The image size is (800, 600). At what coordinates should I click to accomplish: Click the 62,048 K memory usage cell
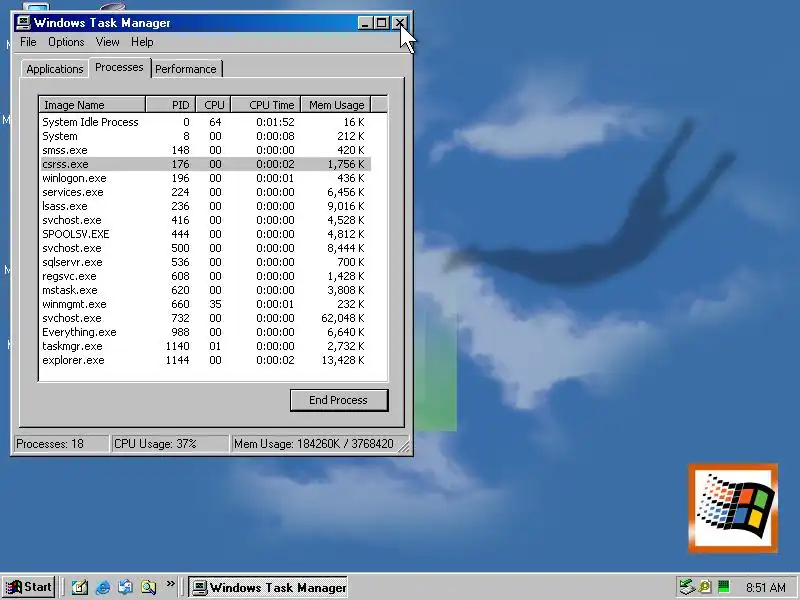pos(342,318)
